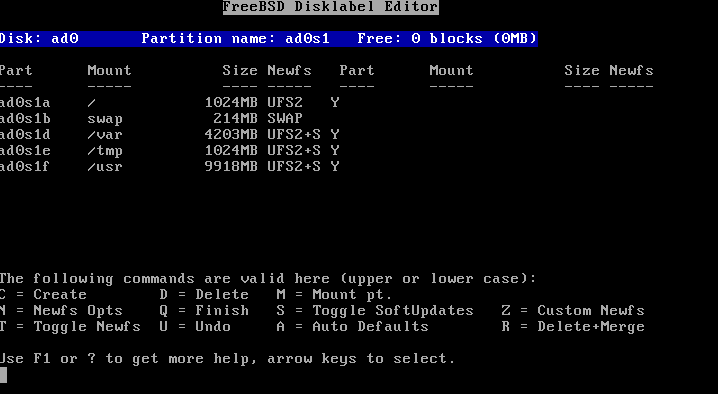
Task: Click the 'N = Newfs Opts' command
Action: tap(61, 311)
